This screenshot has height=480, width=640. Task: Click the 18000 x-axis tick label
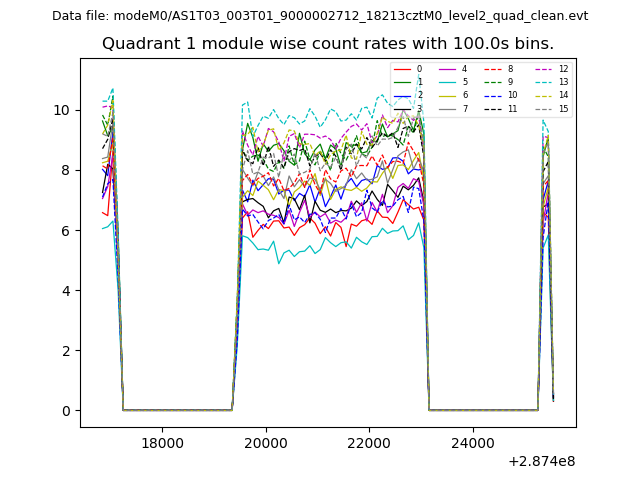point(162,443)
